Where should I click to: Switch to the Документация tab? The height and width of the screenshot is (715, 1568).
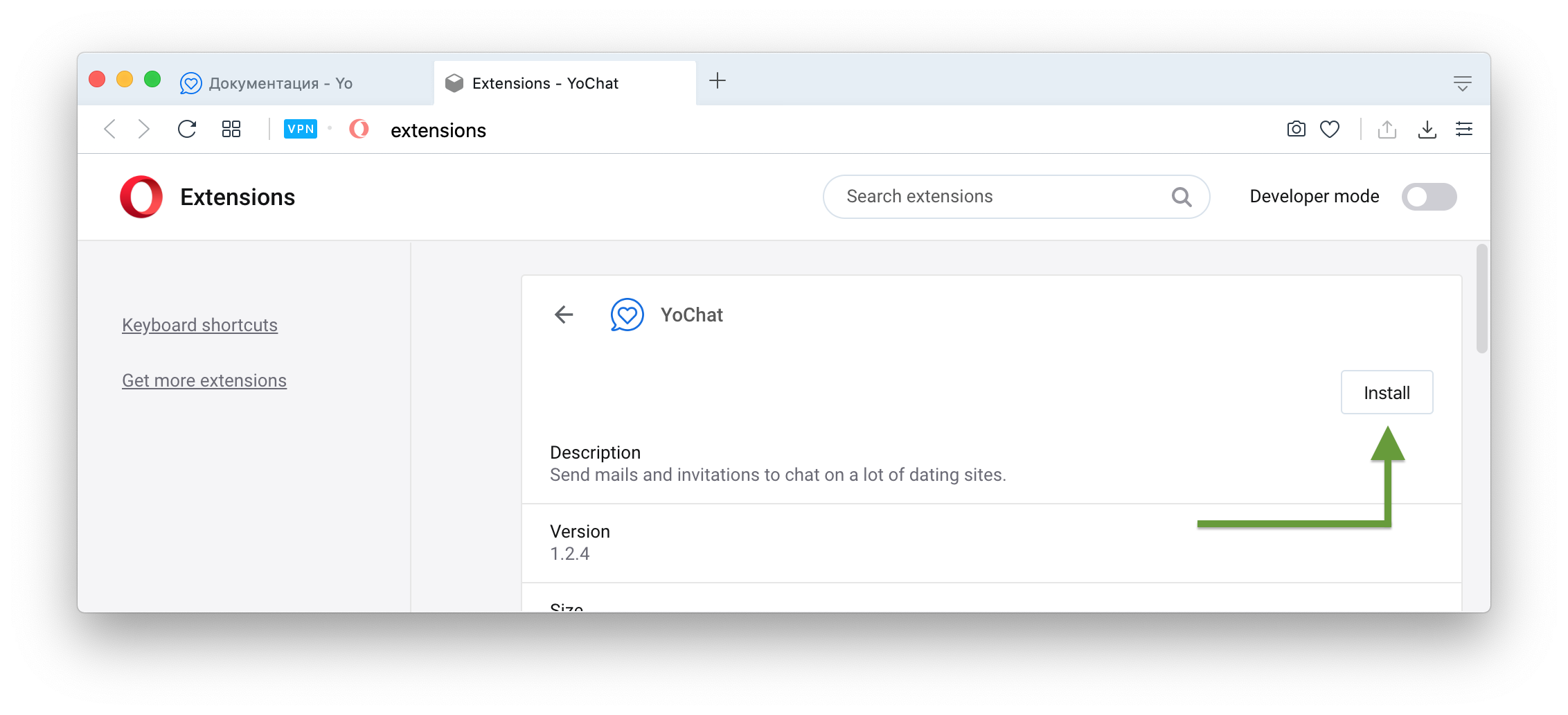267,83
